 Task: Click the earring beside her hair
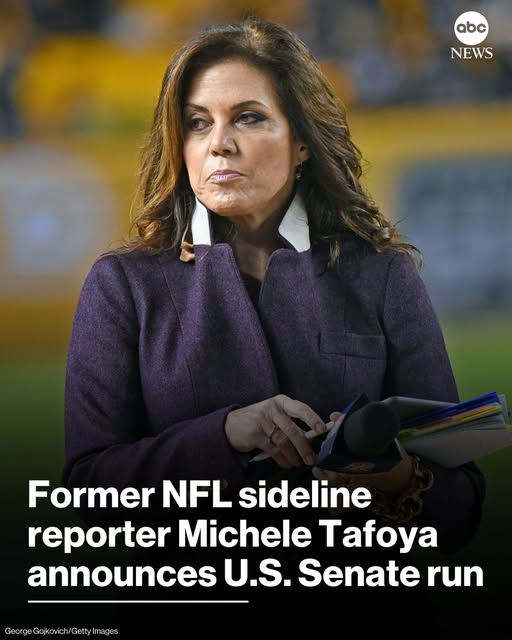click(x=298, y=171)
